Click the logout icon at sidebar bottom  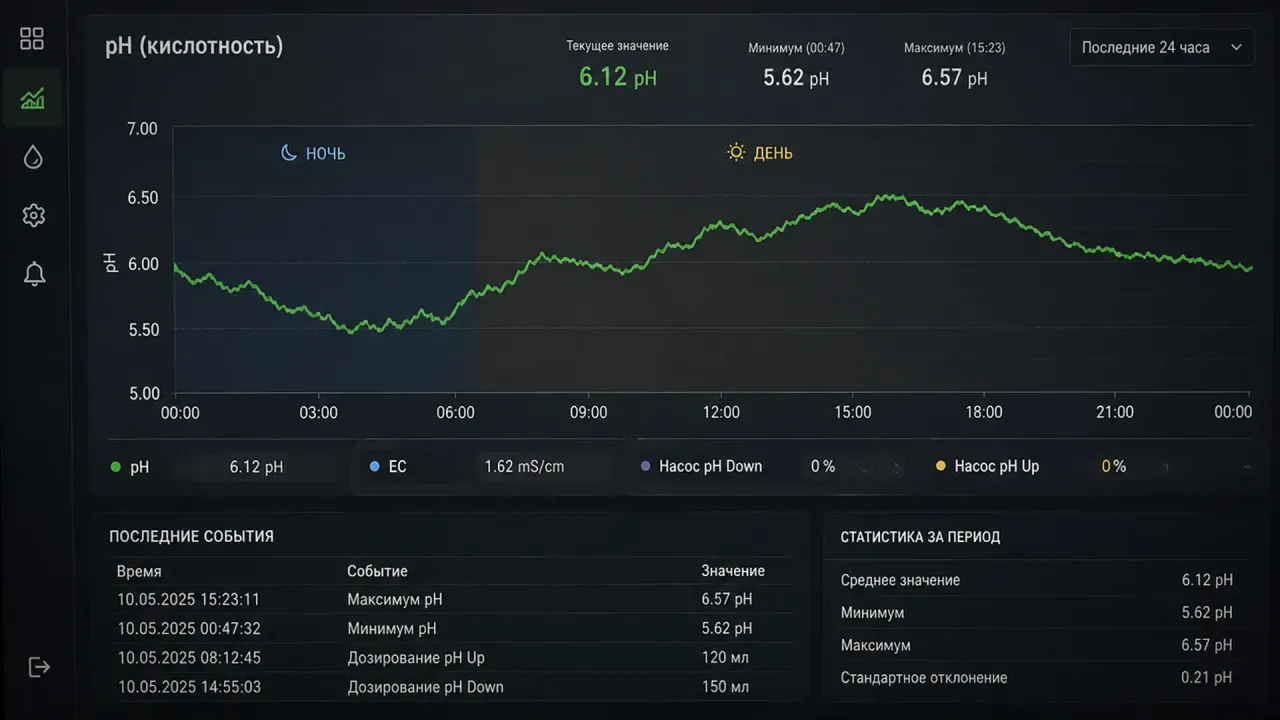tap(39, 667)
